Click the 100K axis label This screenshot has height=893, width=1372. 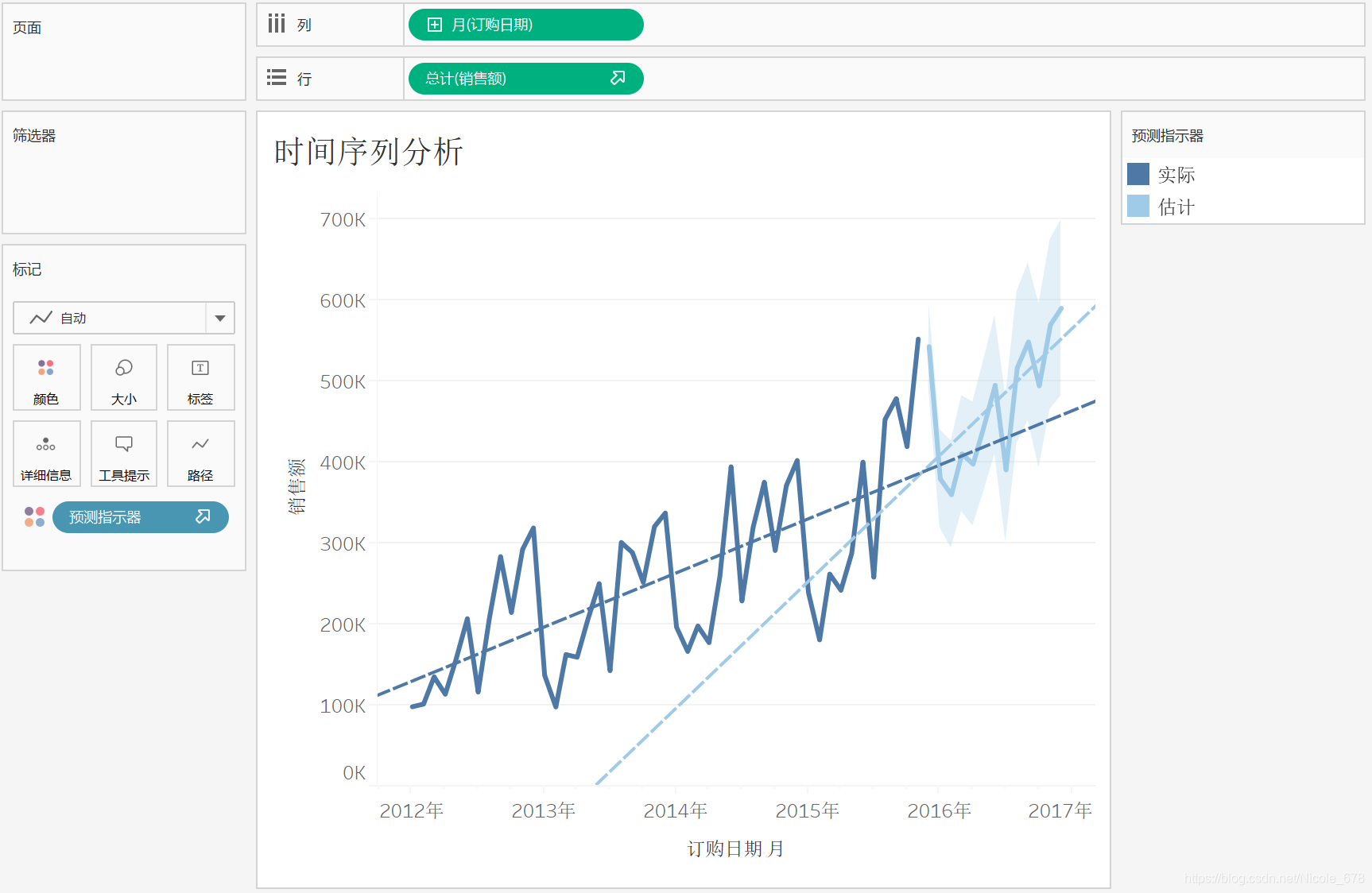343,706
